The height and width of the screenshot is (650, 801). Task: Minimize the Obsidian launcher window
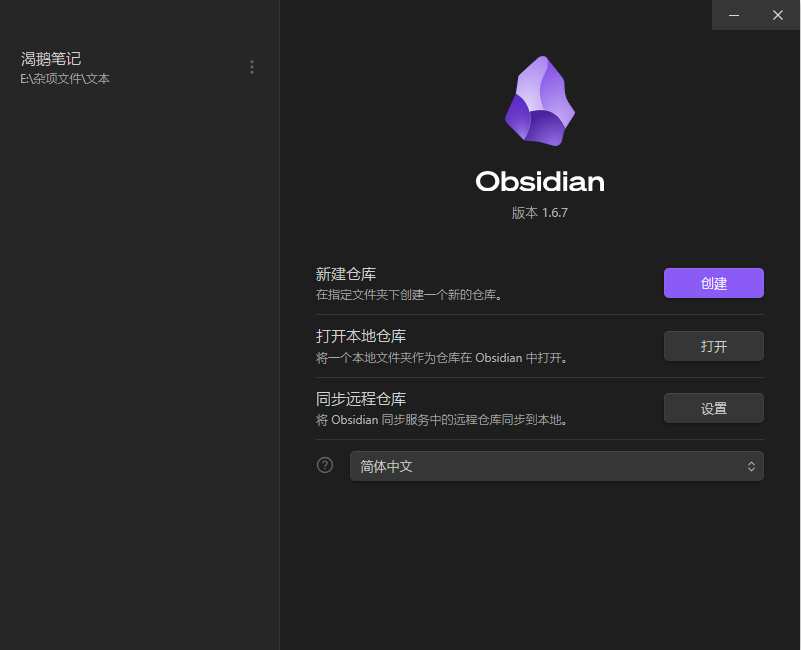click(734, 15)
